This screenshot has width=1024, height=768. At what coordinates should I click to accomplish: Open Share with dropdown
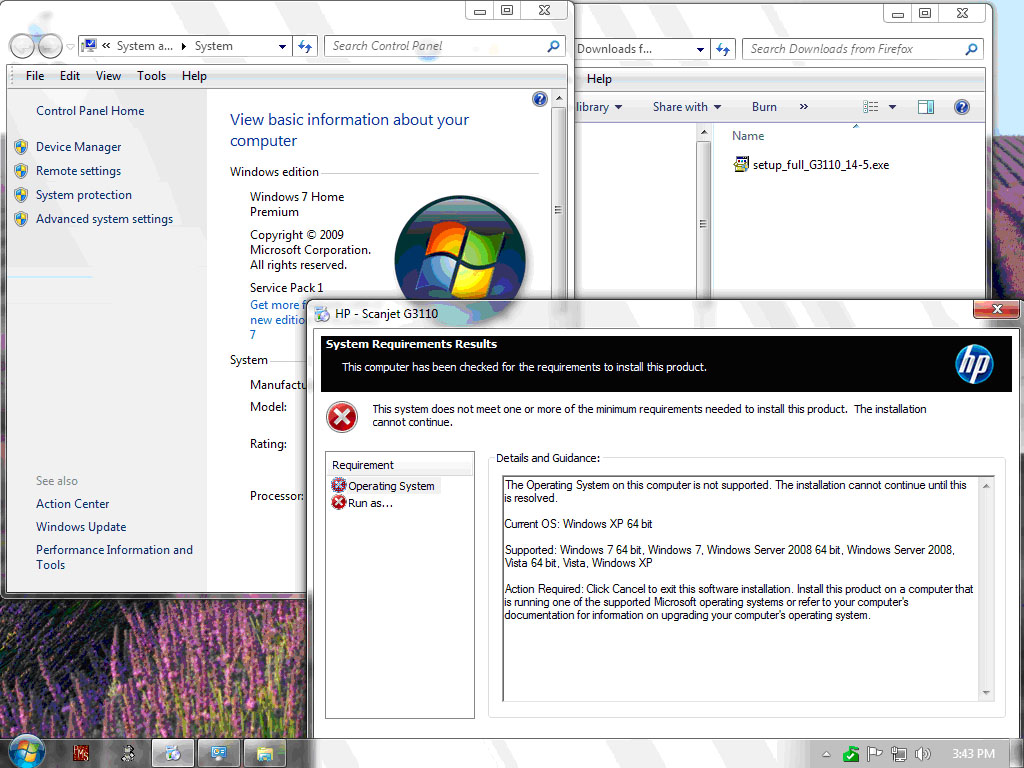coord(686,107)
